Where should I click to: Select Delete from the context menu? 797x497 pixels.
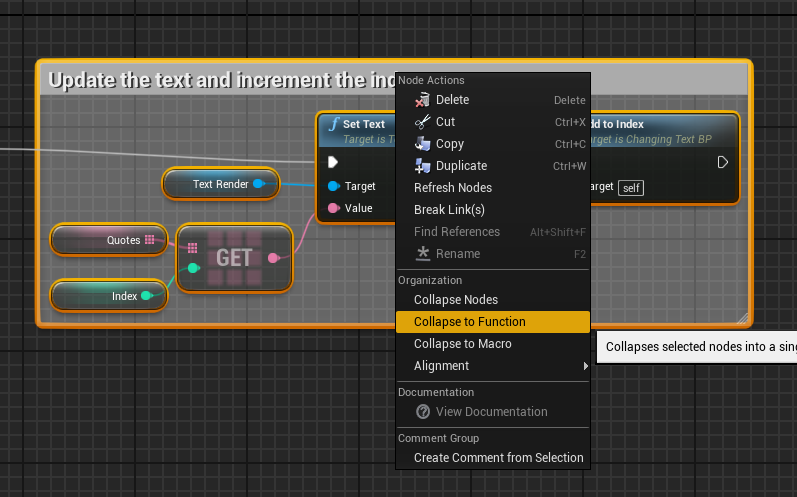pos(493,100)
